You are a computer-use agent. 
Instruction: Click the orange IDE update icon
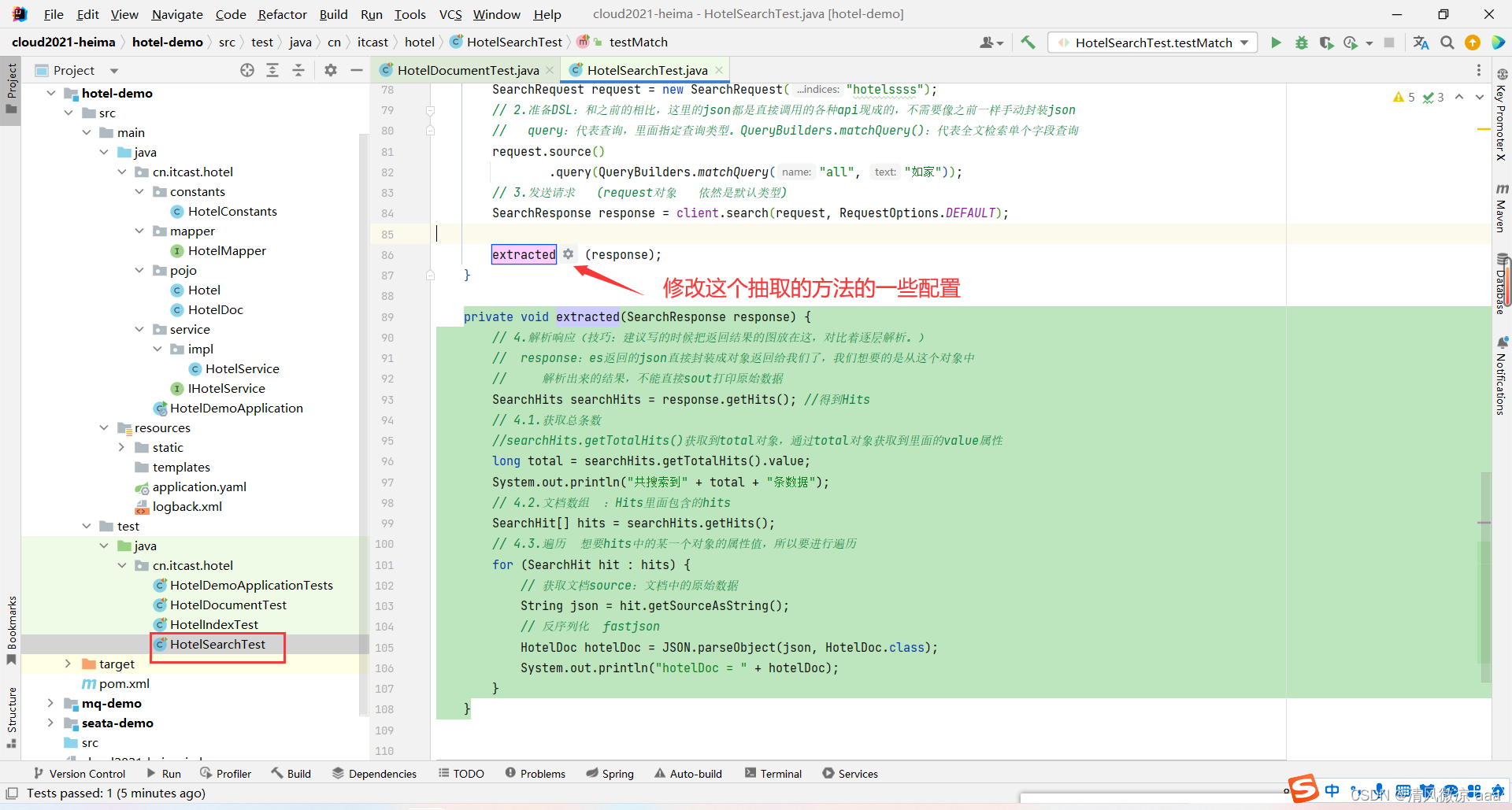coord(1472,43)
